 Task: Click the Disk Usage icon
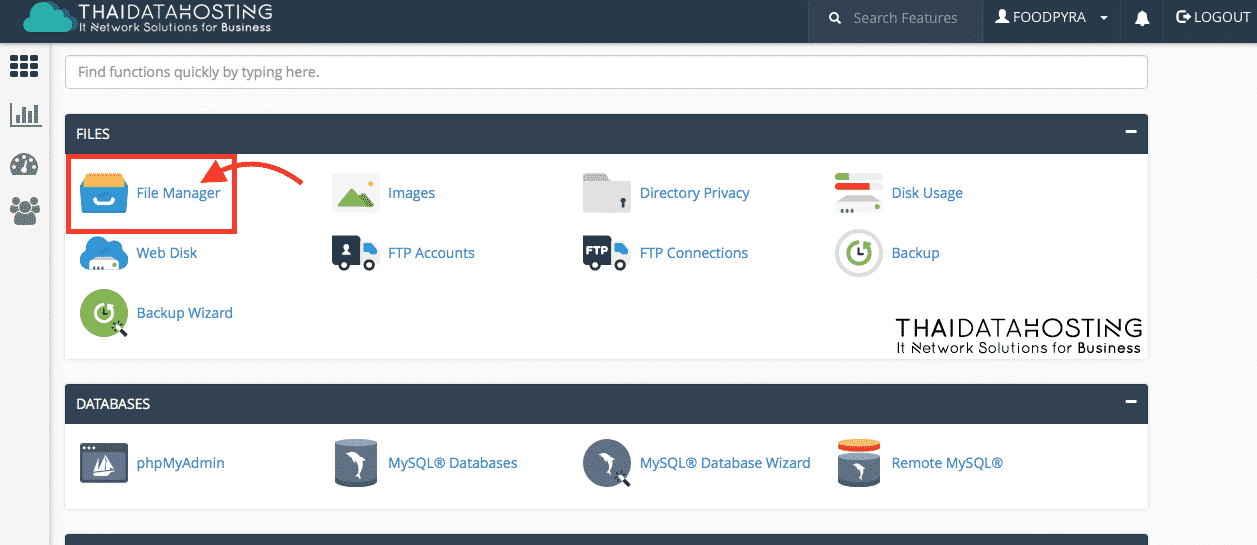pos(859,193)
